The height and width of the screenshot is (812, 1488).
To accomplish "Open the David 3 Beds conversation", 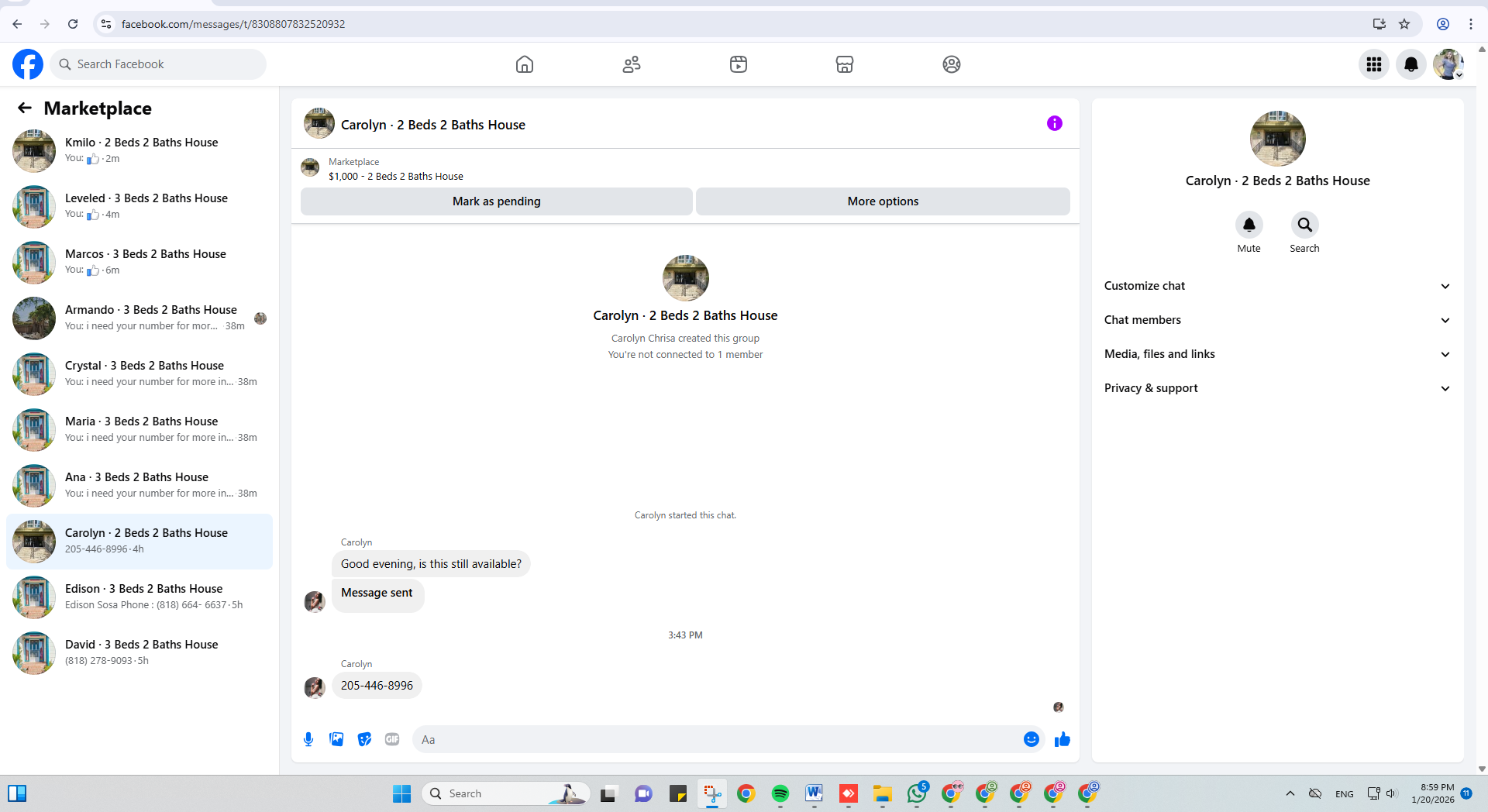I will click(139, 653).
